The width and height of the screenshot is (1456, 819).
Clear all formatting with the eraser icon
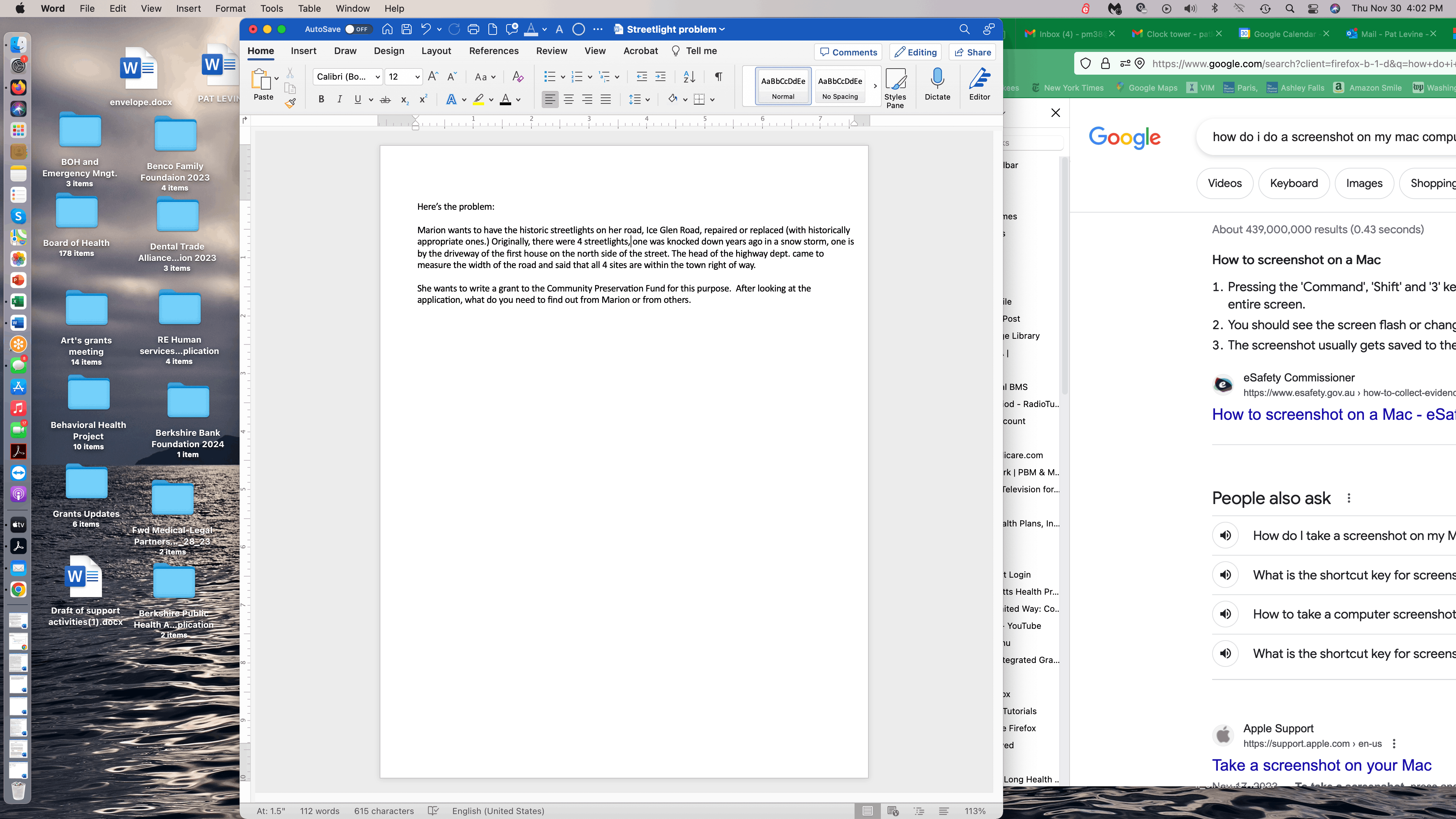coord(518,76)
